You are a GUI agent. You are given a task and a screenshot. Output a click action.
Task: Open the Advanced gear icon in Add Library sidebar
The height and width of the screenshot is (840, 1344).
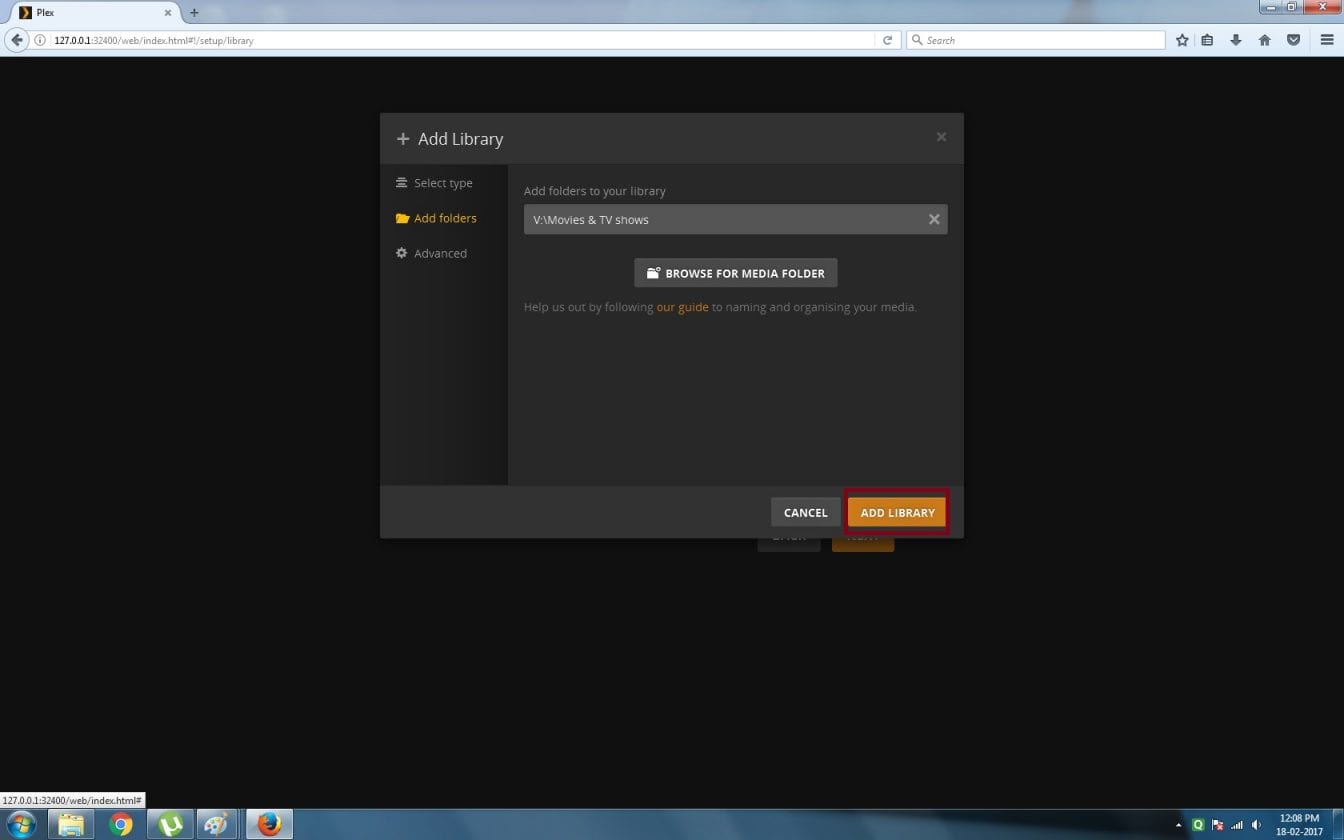point(401,253)
